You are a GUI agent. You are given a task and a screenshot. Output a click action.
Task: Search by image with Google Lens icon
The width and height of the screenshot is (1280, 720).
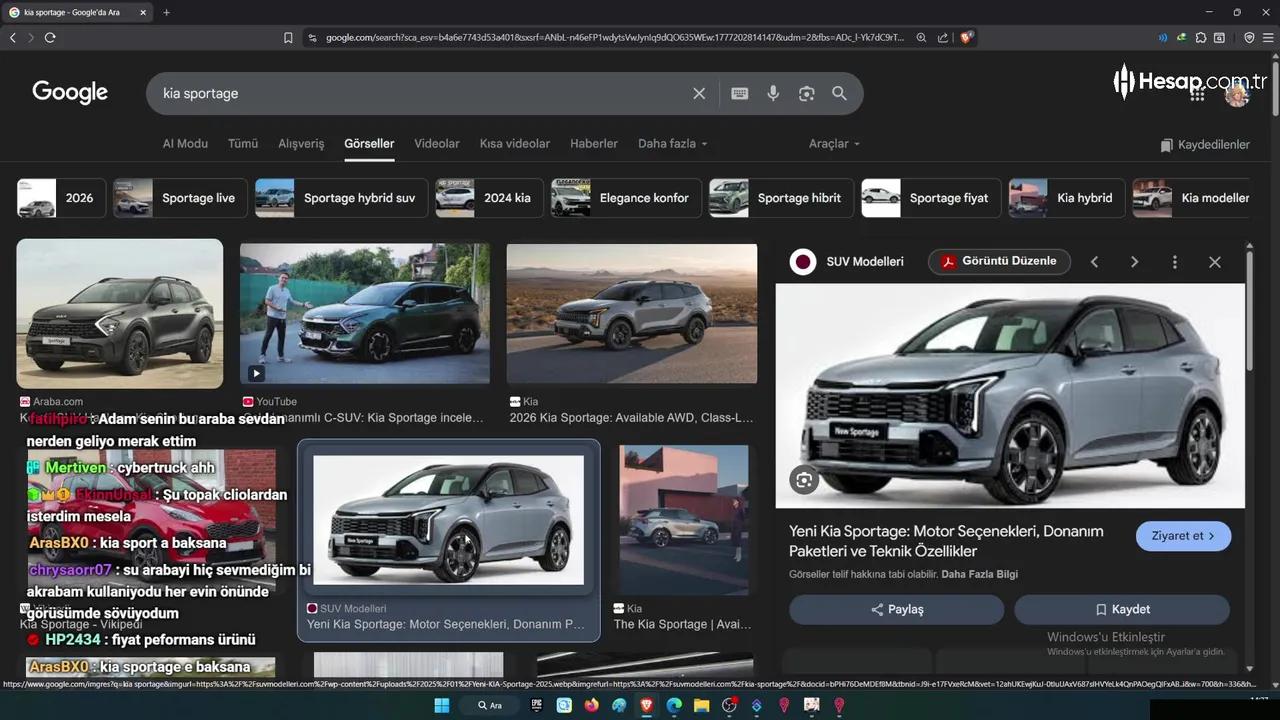[x=806, y=93]
